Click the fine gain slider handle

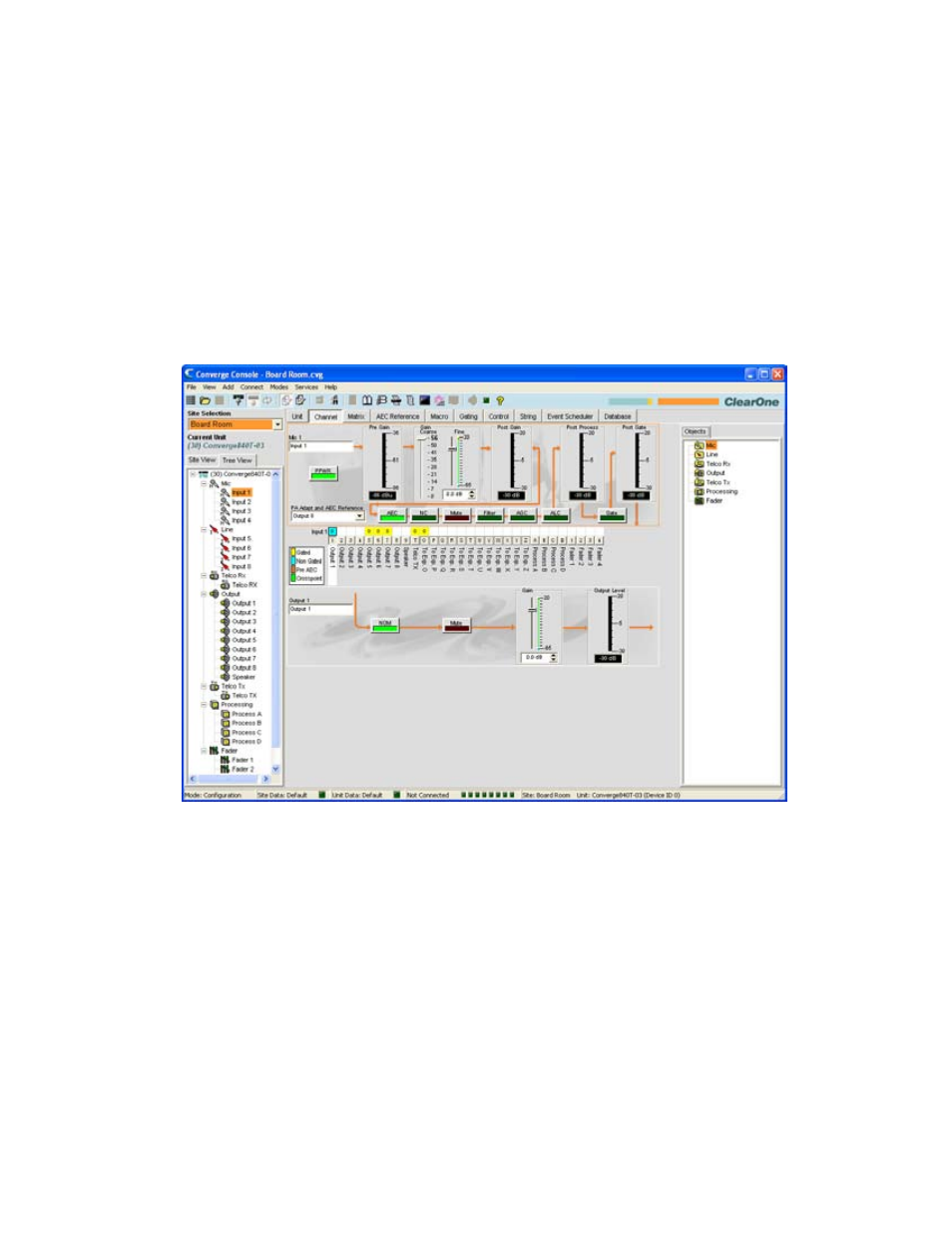click(x=452, y=449)
